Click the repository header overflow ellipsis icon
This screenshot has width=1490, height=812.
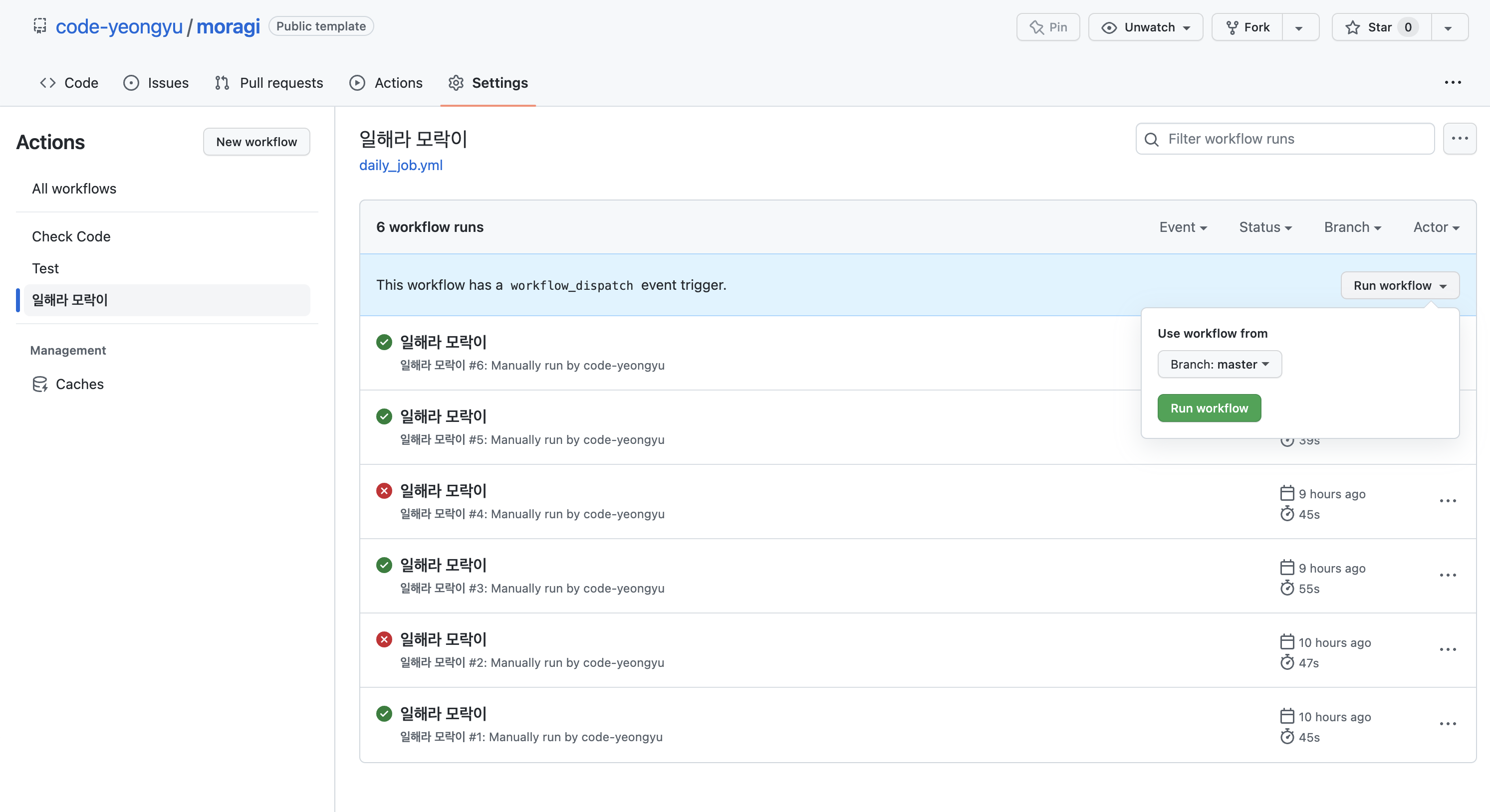pos(1453,83)
